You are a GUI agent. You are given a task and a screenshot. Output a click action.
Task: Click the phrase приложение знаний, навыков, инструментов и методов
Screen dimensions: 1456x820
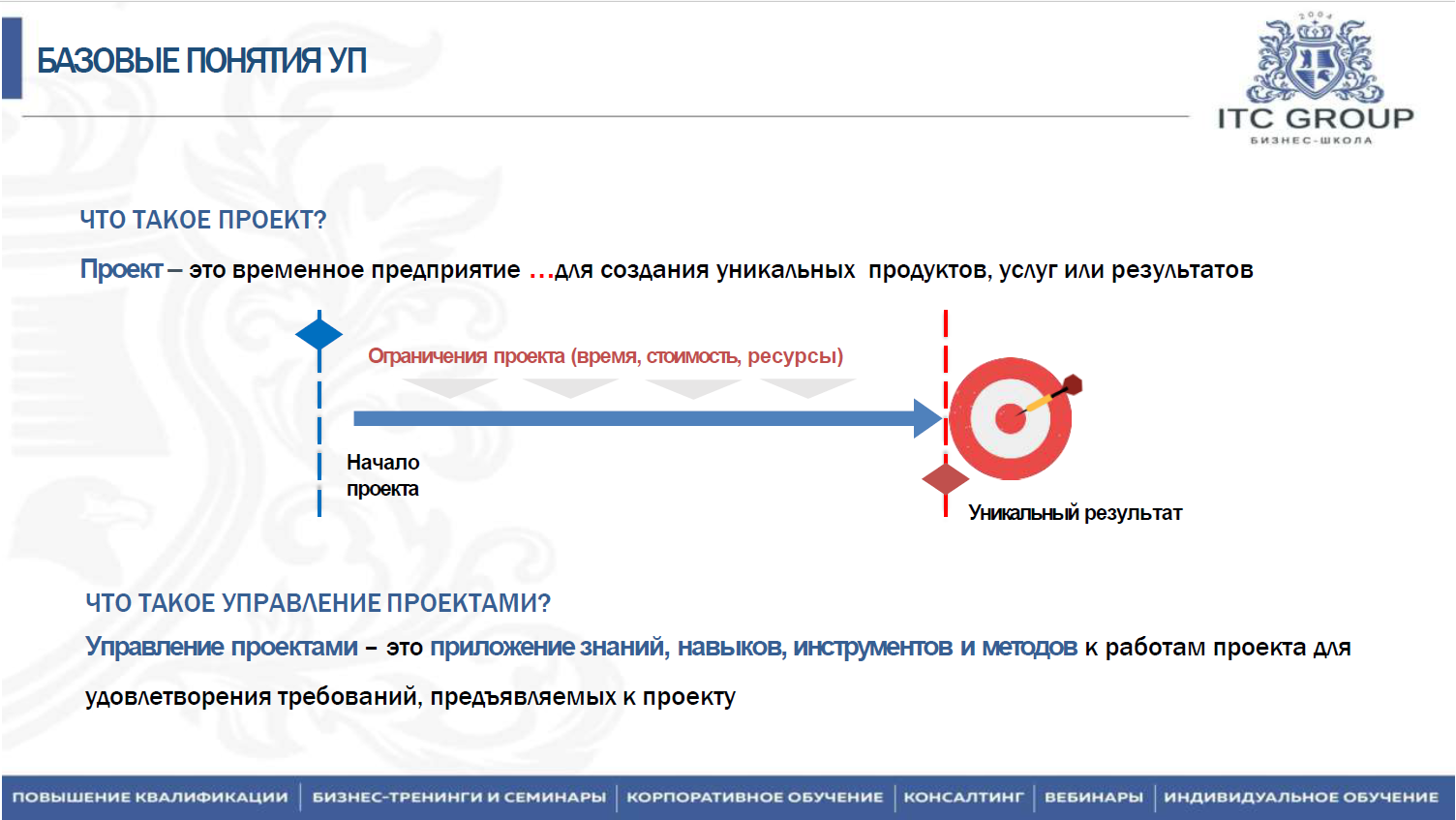(x=754, y=647)
